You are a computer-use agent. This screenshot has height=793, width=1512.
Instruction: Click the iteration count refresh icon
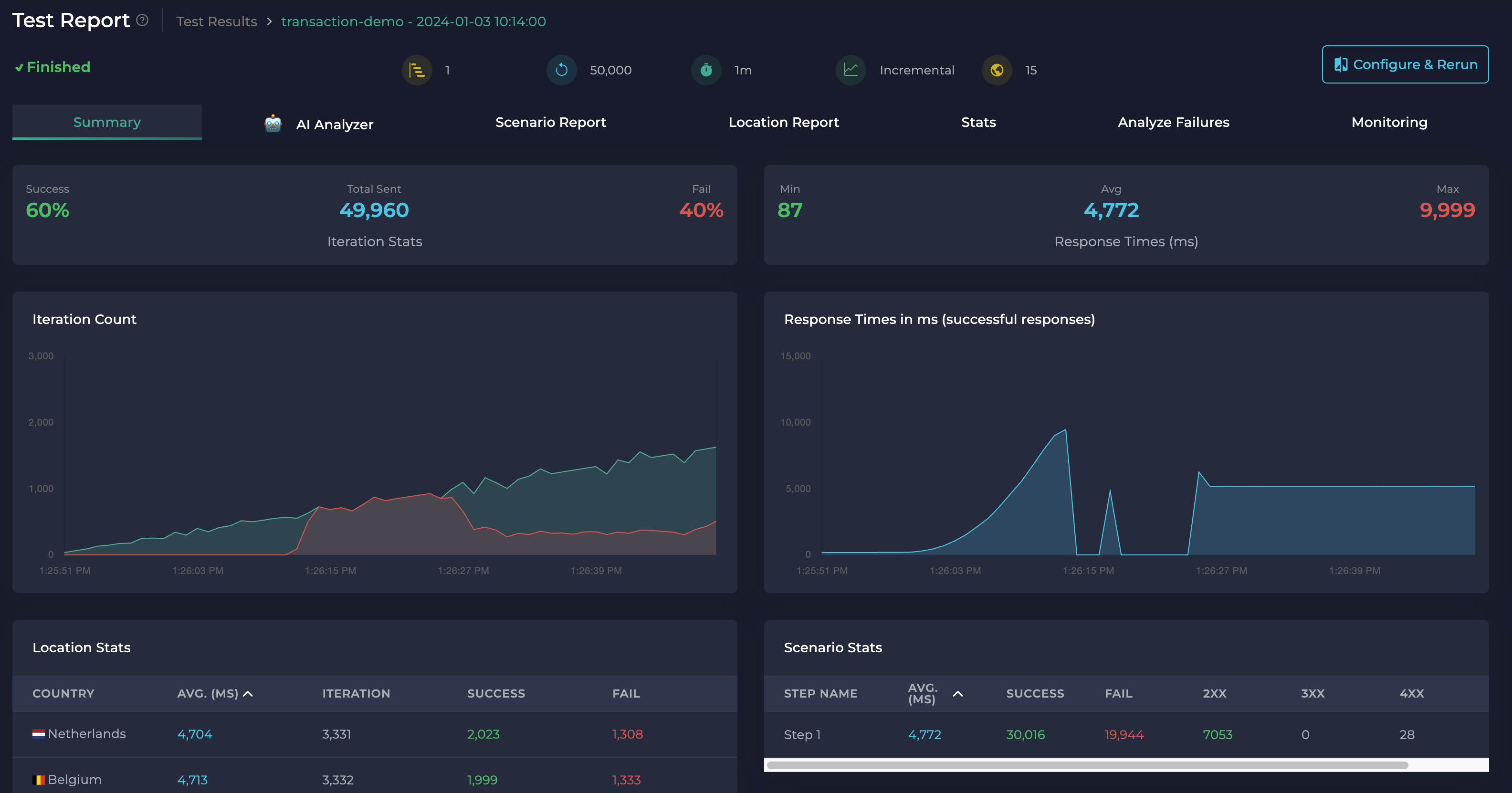click(562, 71)
